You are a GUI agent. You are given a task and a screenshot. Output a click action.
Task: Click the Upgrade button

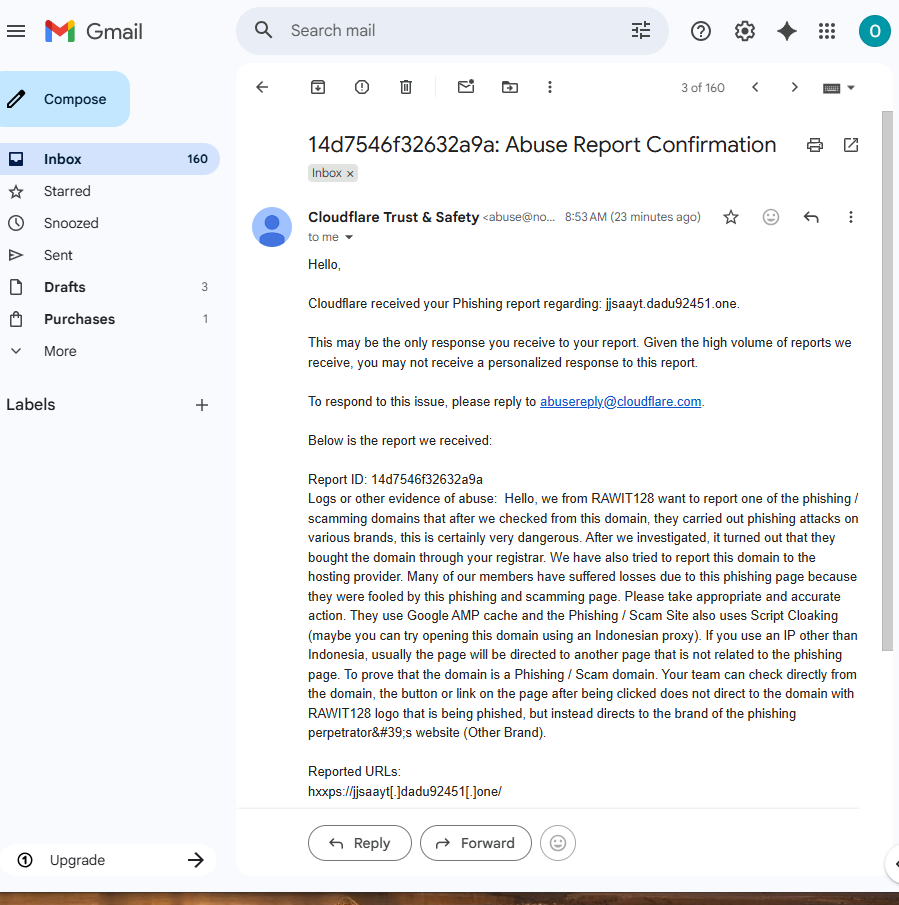(x=108, y=860)
